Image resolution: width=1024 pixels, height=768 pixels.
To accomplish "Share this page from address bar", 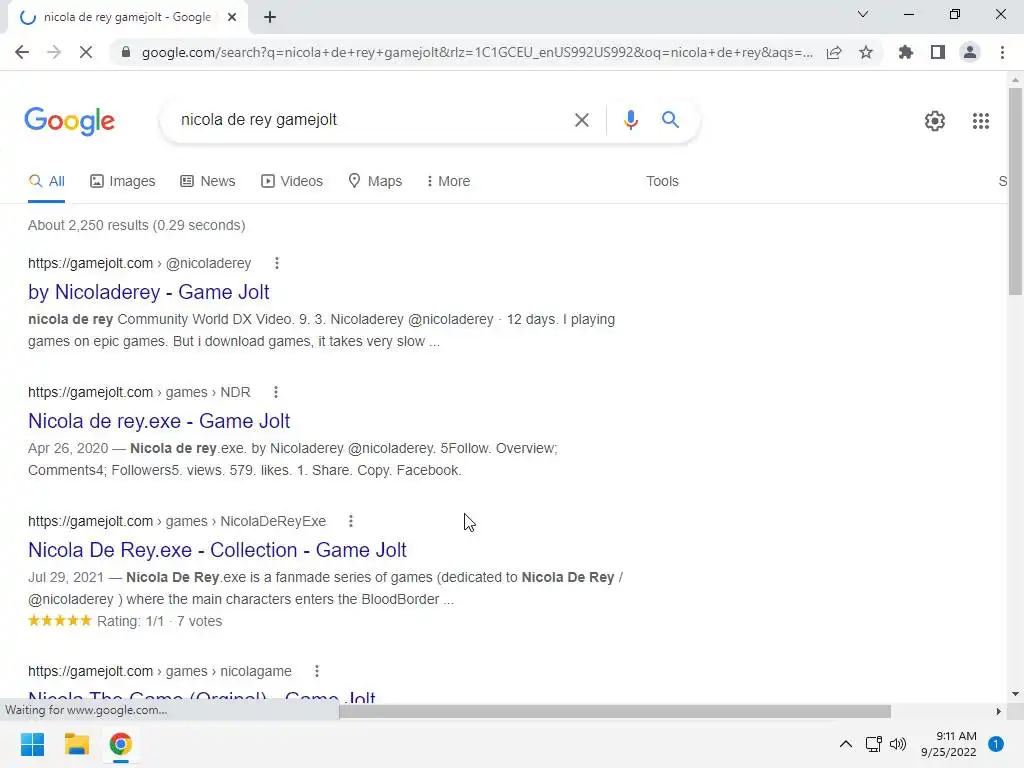I will pos(834,52).
